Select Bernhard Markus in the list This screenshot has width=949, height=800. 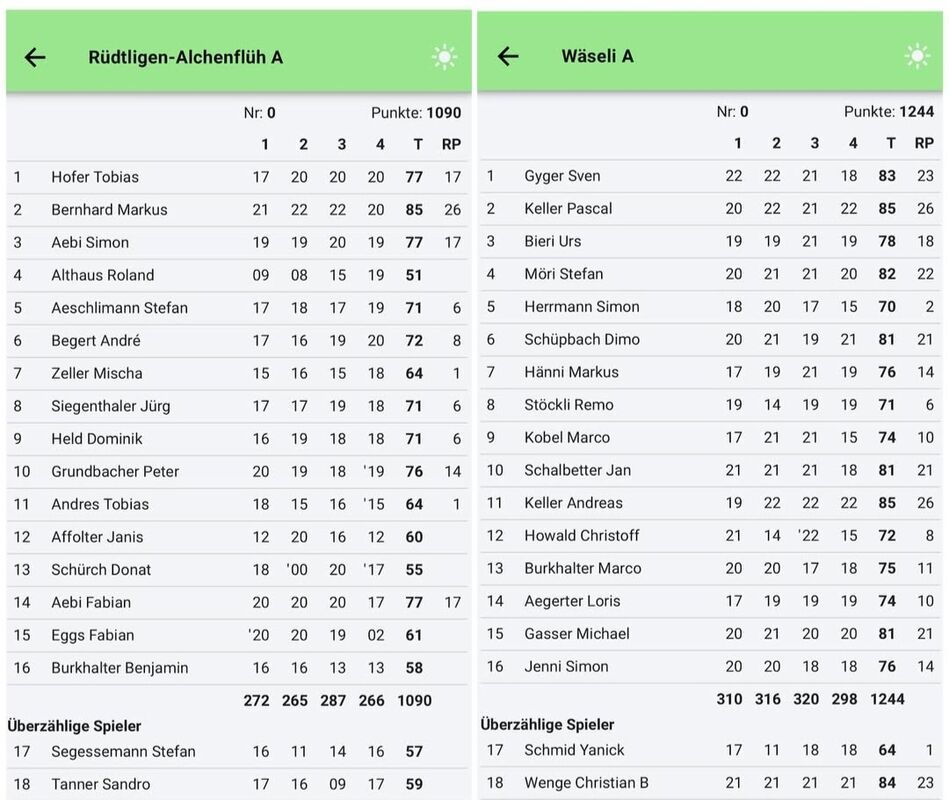(x=109, y=210)
